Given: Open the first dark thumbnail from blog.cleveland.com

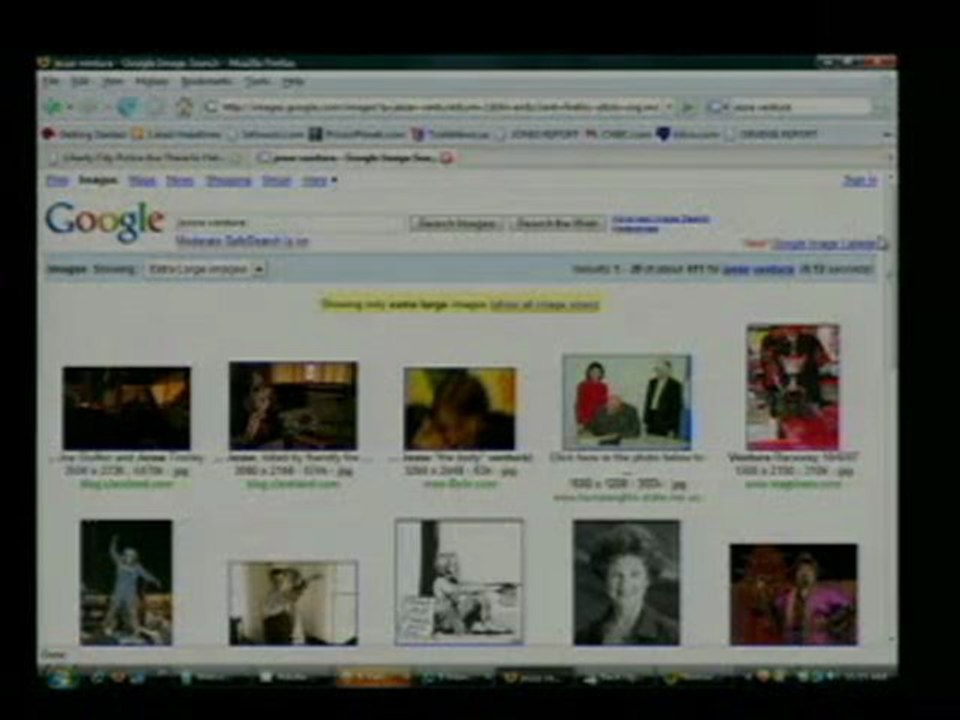Looking at the screenshot, I should (126, 408).
